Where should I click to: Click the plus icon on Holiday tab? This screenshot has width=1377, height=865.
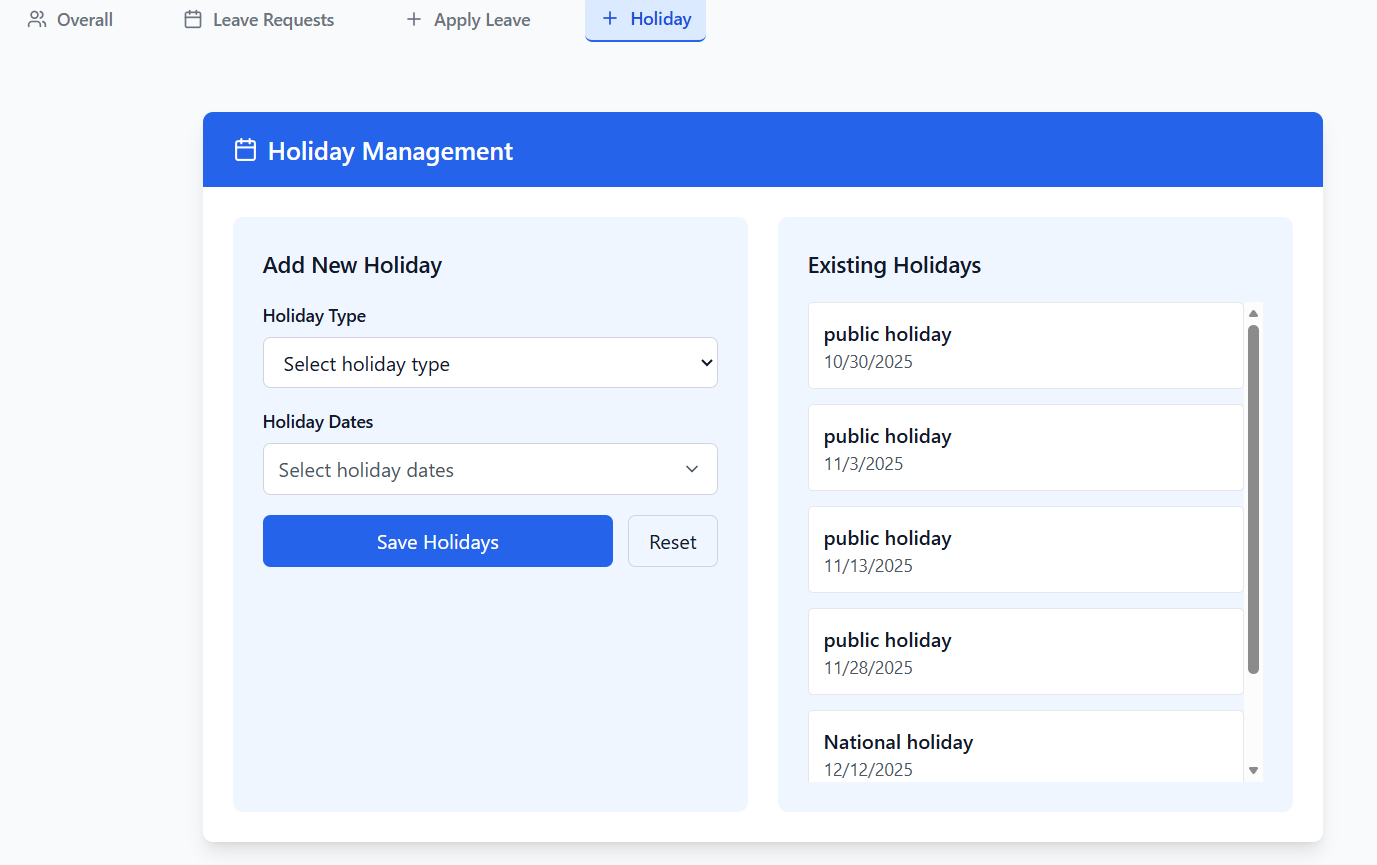click(609, 18)
